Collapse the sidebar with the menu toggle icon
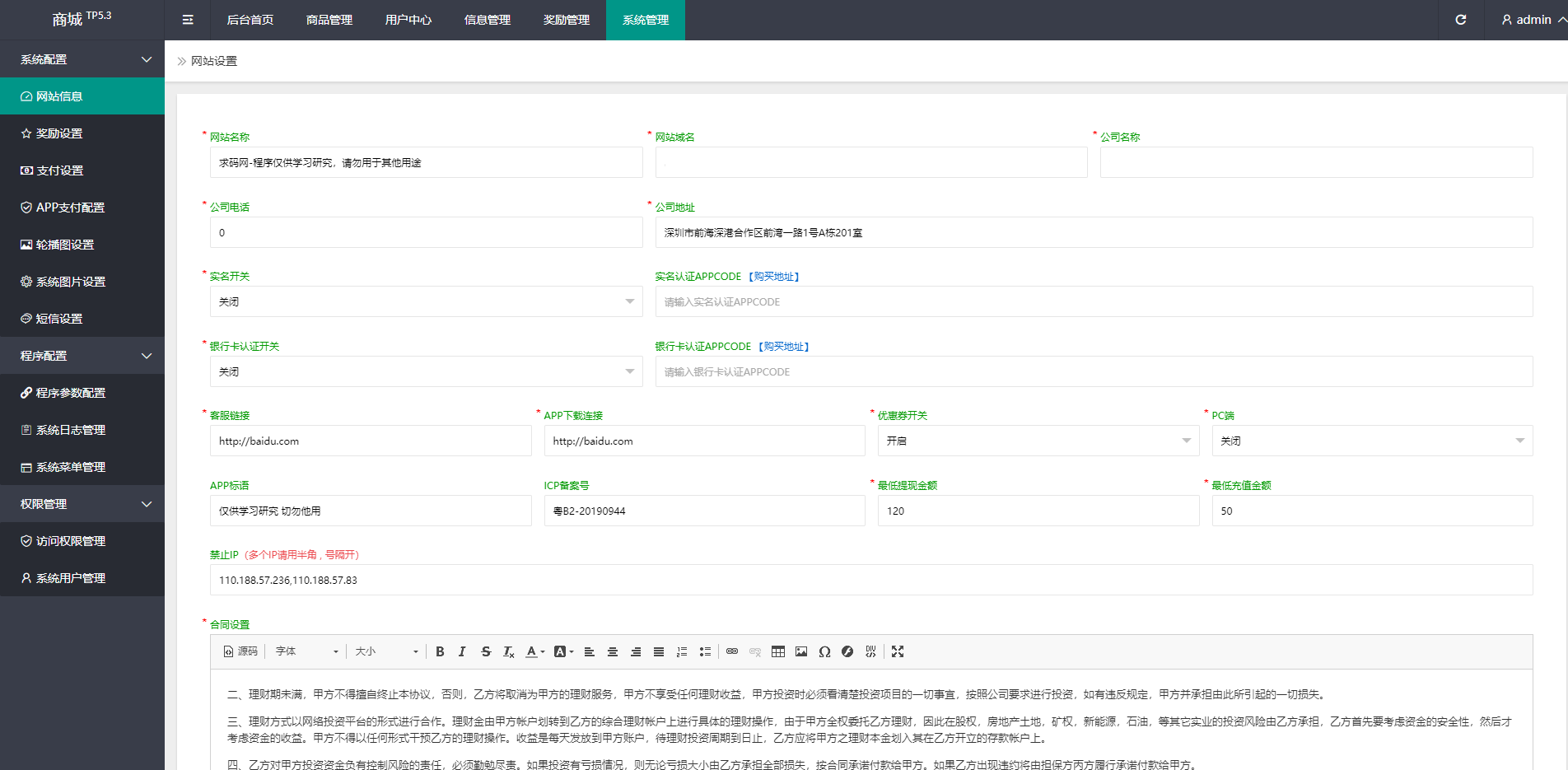This screenshot has width=1568, height=770. coord(188,20)
